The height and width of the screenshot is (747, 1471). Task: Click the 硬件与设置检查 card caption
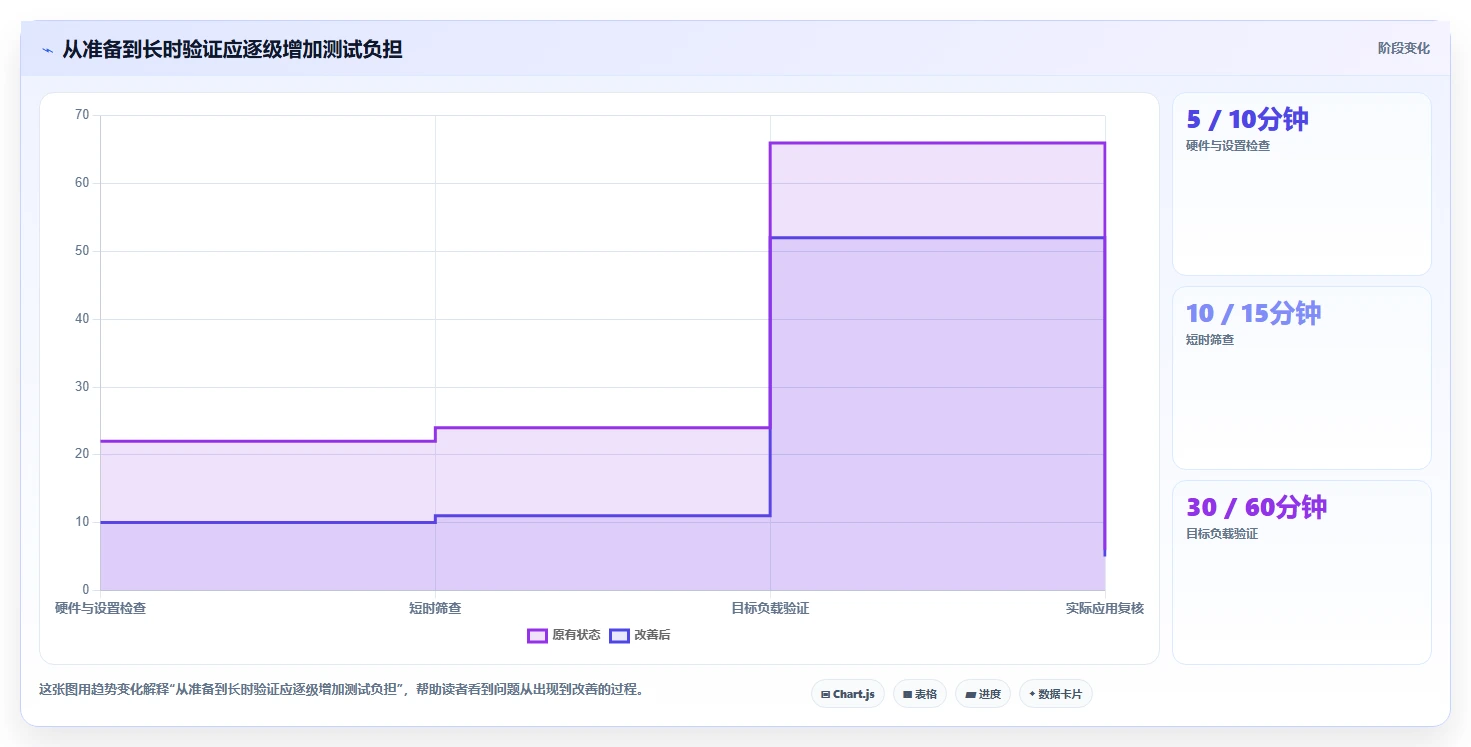click(1228, 146)
